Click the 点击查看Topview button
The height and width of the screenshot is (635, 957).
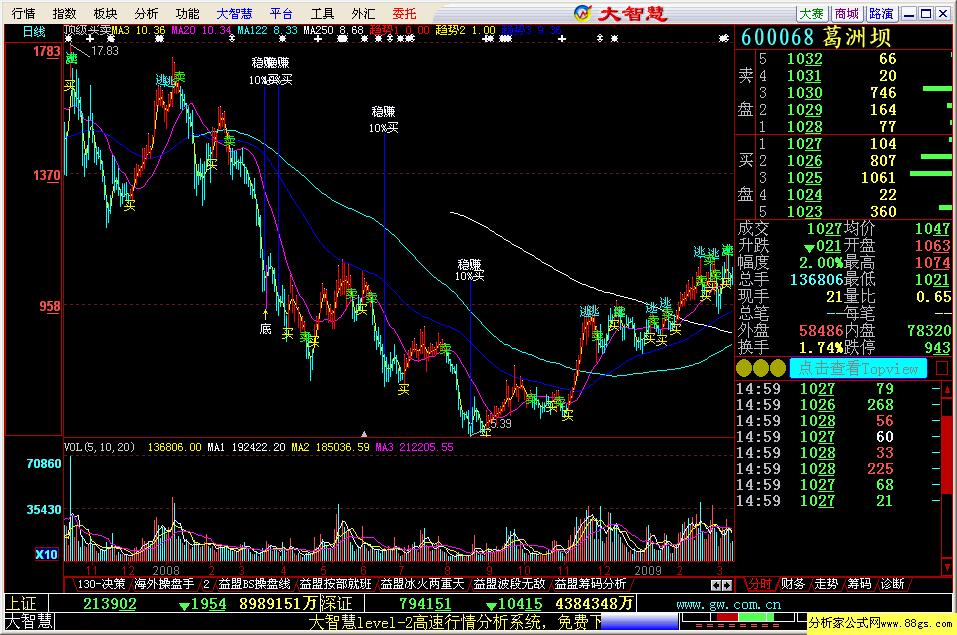click(858, 368)
